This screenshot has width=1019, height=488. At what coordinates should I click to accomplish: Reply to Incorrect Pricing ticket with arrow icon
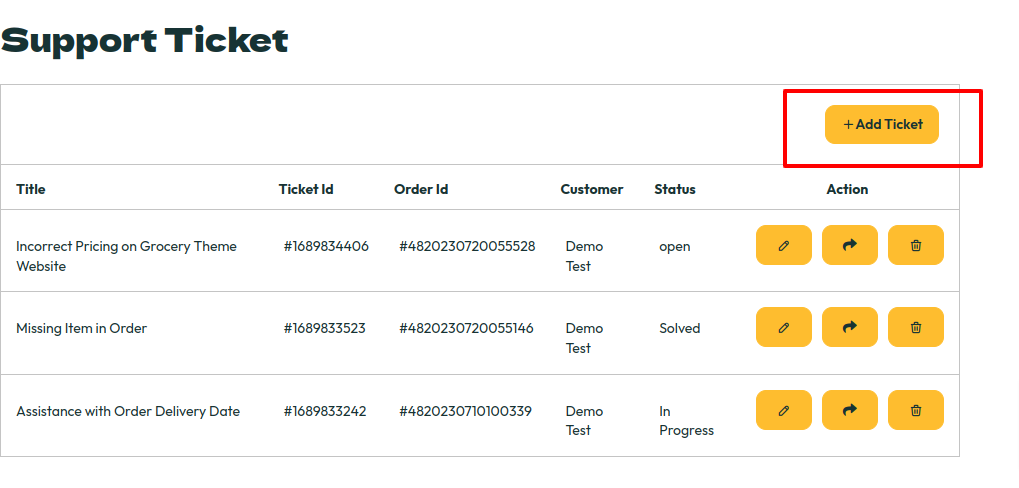(849, 245)
